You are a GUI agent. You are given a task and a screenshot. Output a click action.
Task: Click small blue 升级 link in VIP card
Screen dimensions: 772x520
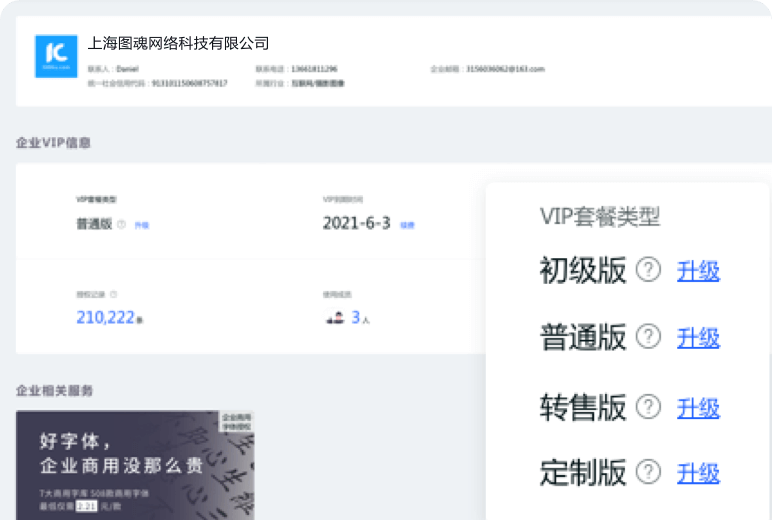(x=142, y=225)
